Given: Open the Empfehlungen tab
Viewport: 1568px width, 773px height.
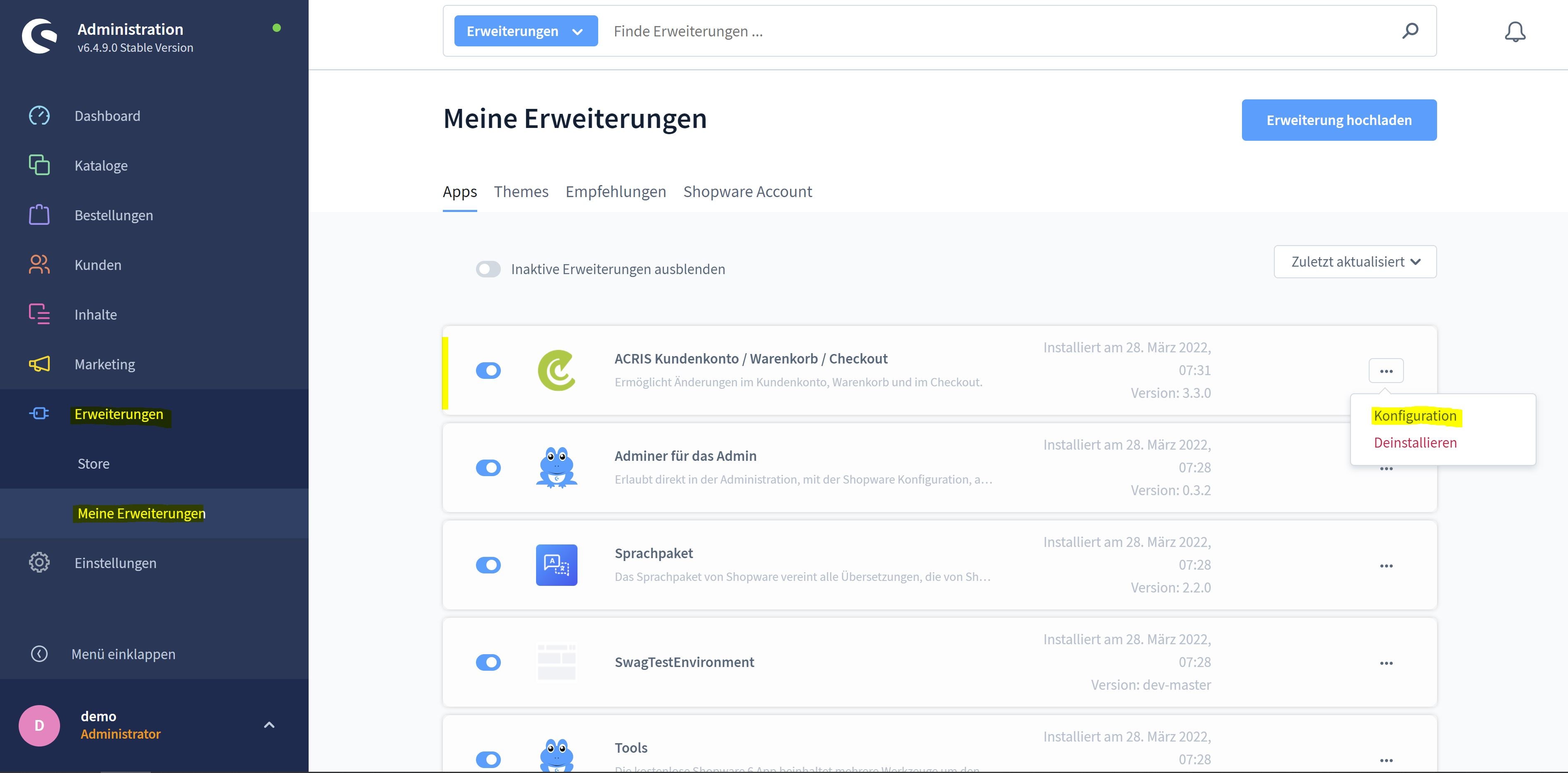Looking at the screenshot, I should tap(615, 192).
